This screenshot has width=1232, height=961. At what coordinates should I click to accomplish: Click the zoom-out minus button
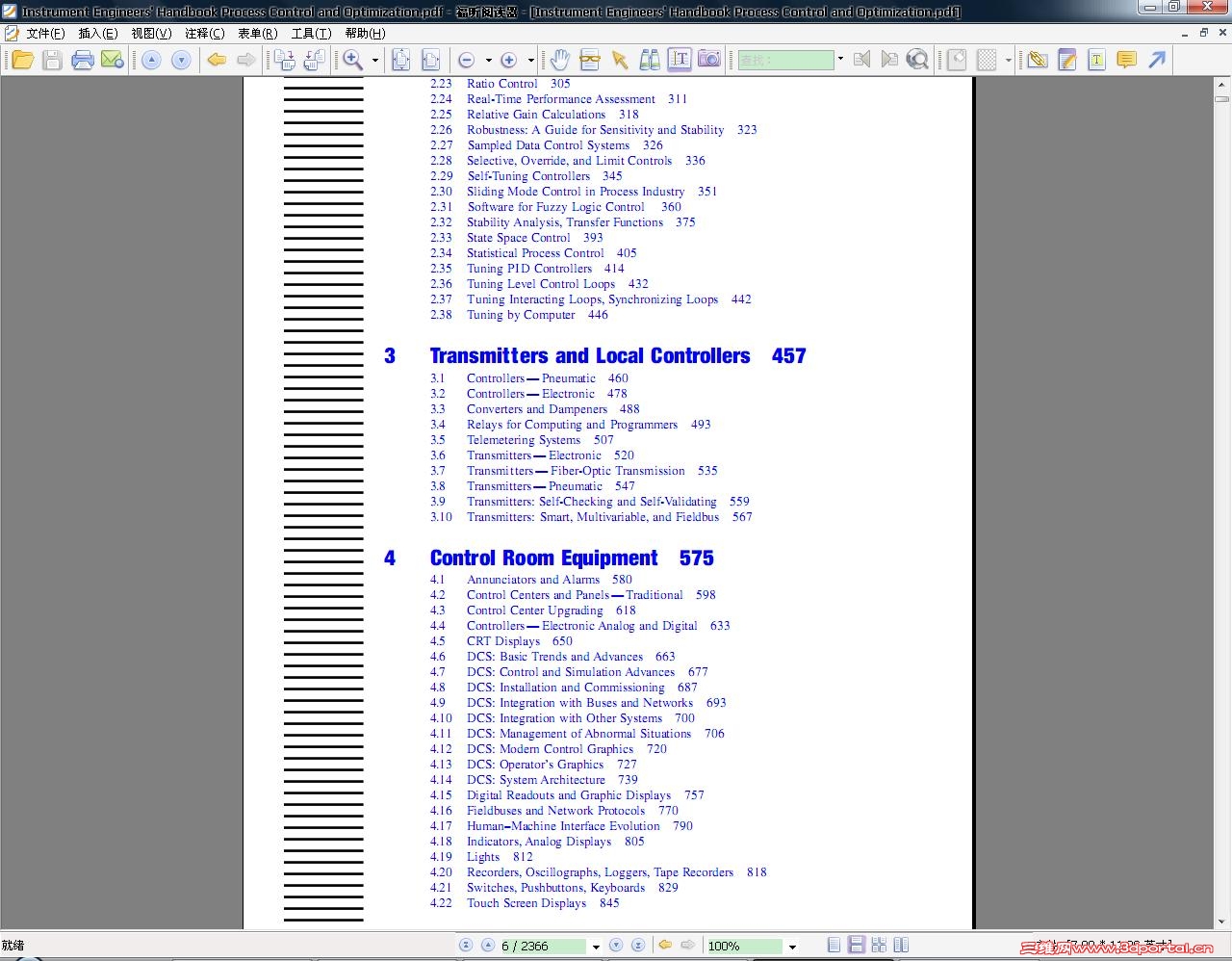click(x=467, y=60)
